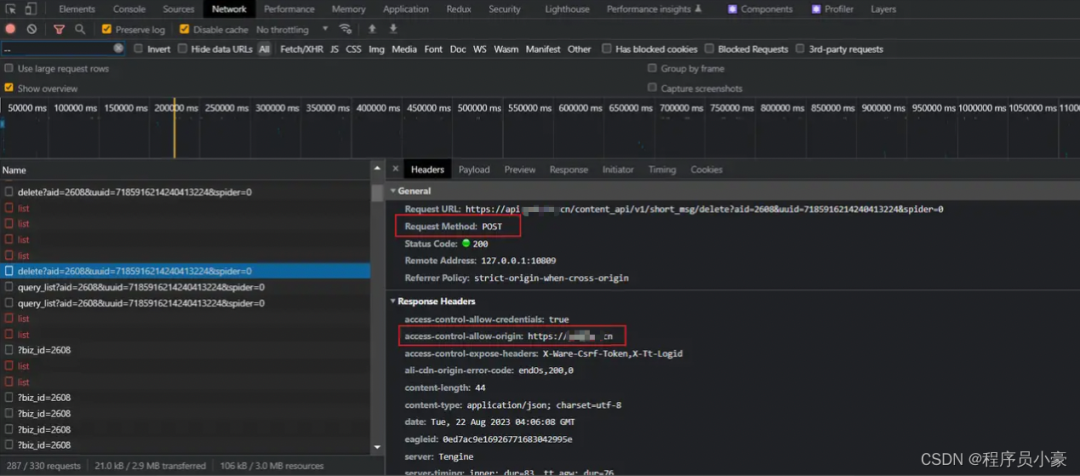The image size is (1080, 476).
Task: Filter requests by CSS type
Action: pyautogui.click(x=353, y=49)
